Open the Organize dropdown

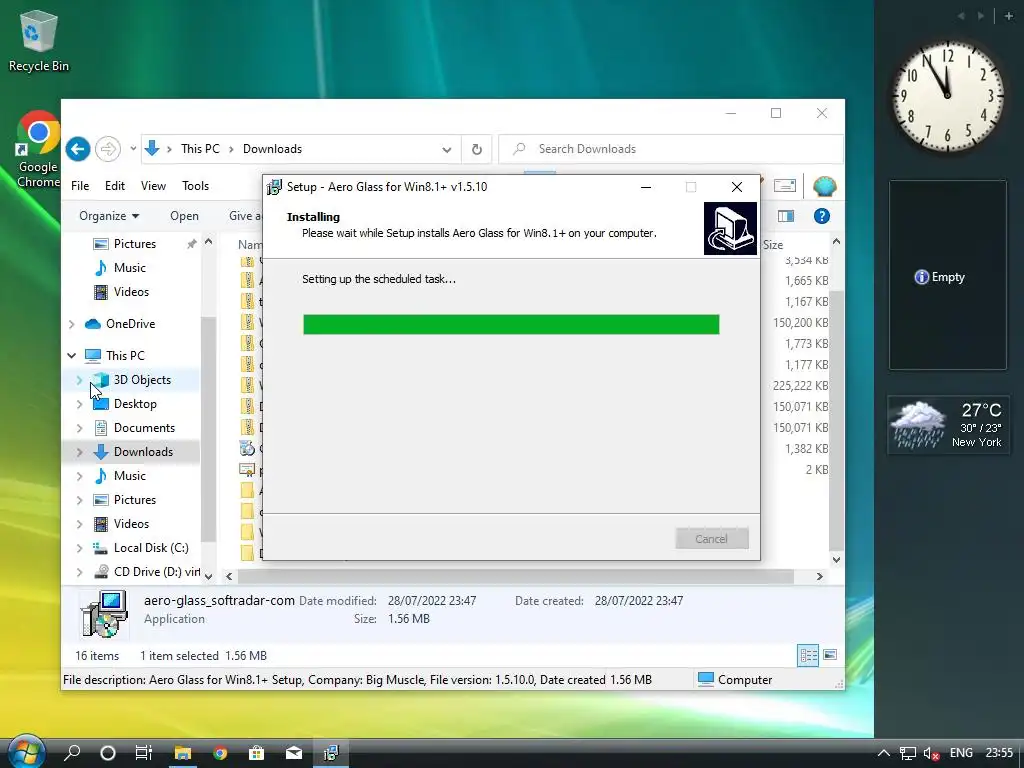click(109, 216)
